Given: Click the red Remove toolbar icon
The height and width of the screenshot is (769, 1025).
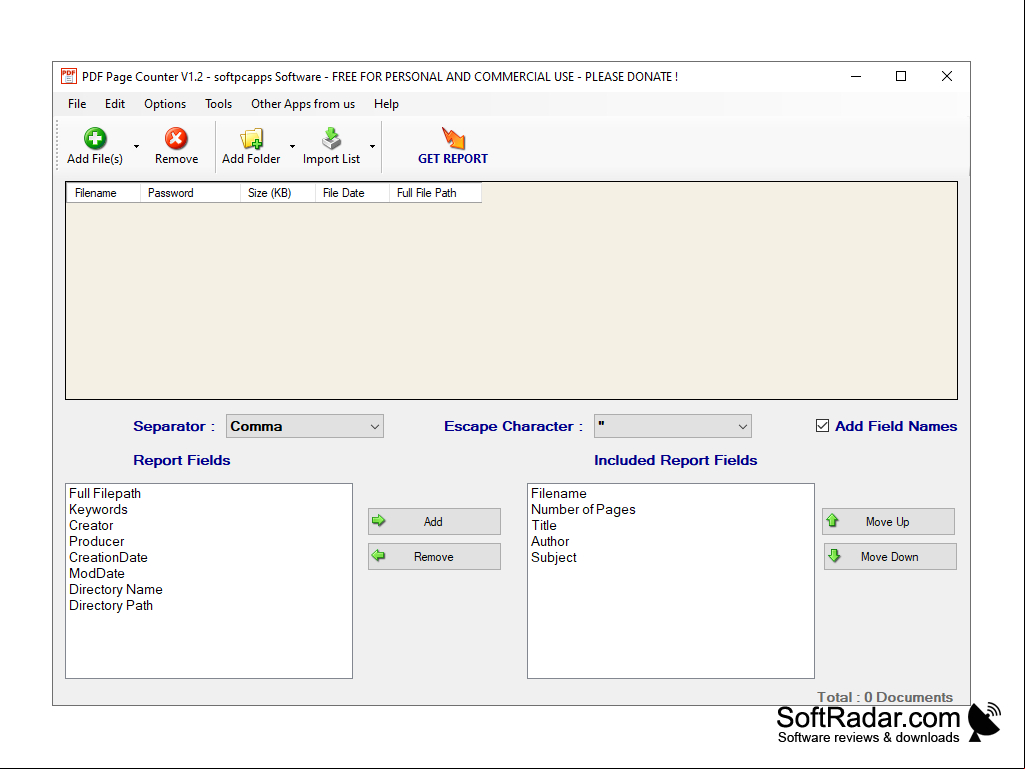Looking at the screenshot, I should (176, 138).
